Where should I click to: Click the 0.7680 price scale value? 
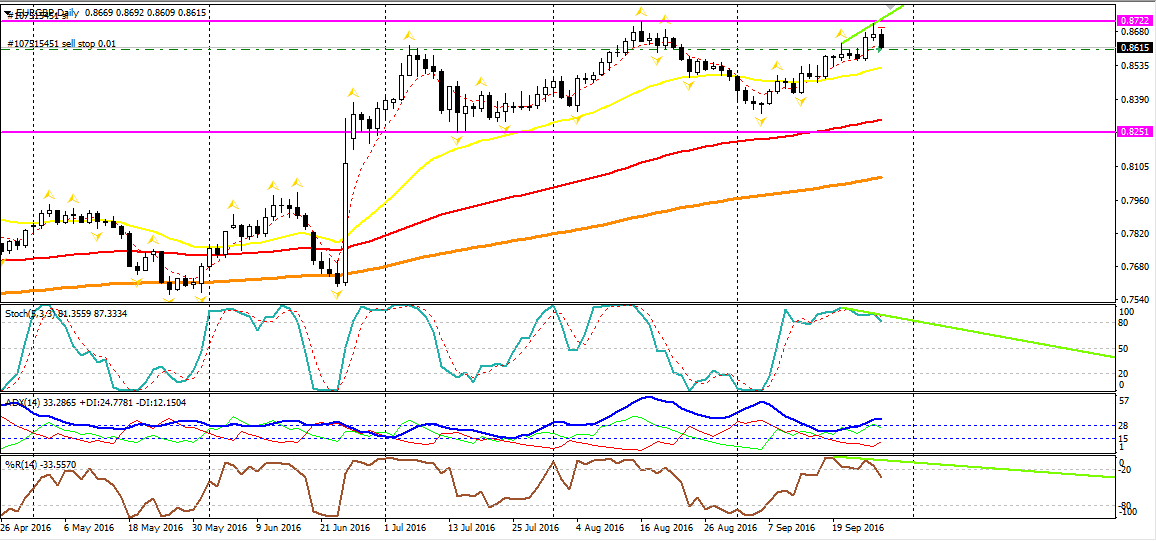click(1136, 266)
